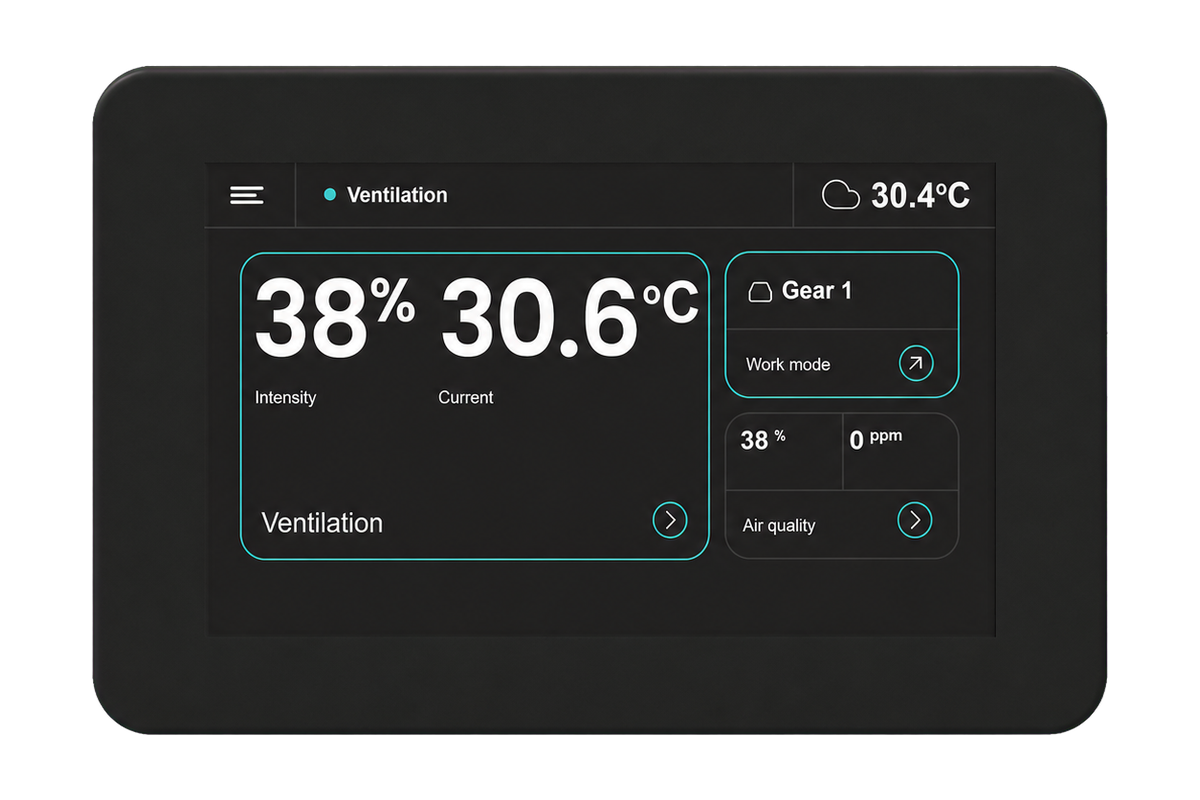This screenshot has width=1200, height=800.
Task: Open Air quality with the chevron button
Action: click(x=915, y=520)
